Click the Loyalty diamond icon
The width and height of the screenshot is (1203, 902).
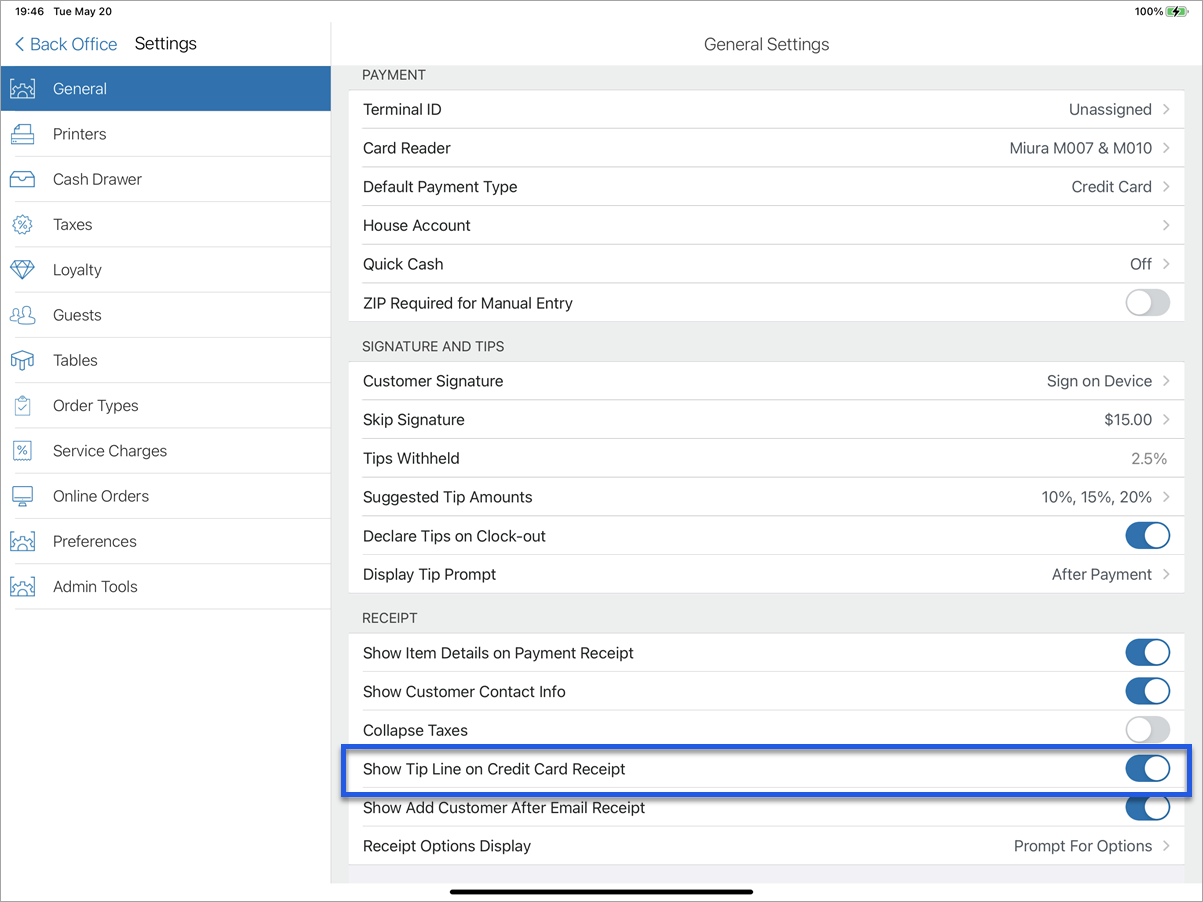coord(22,270)
